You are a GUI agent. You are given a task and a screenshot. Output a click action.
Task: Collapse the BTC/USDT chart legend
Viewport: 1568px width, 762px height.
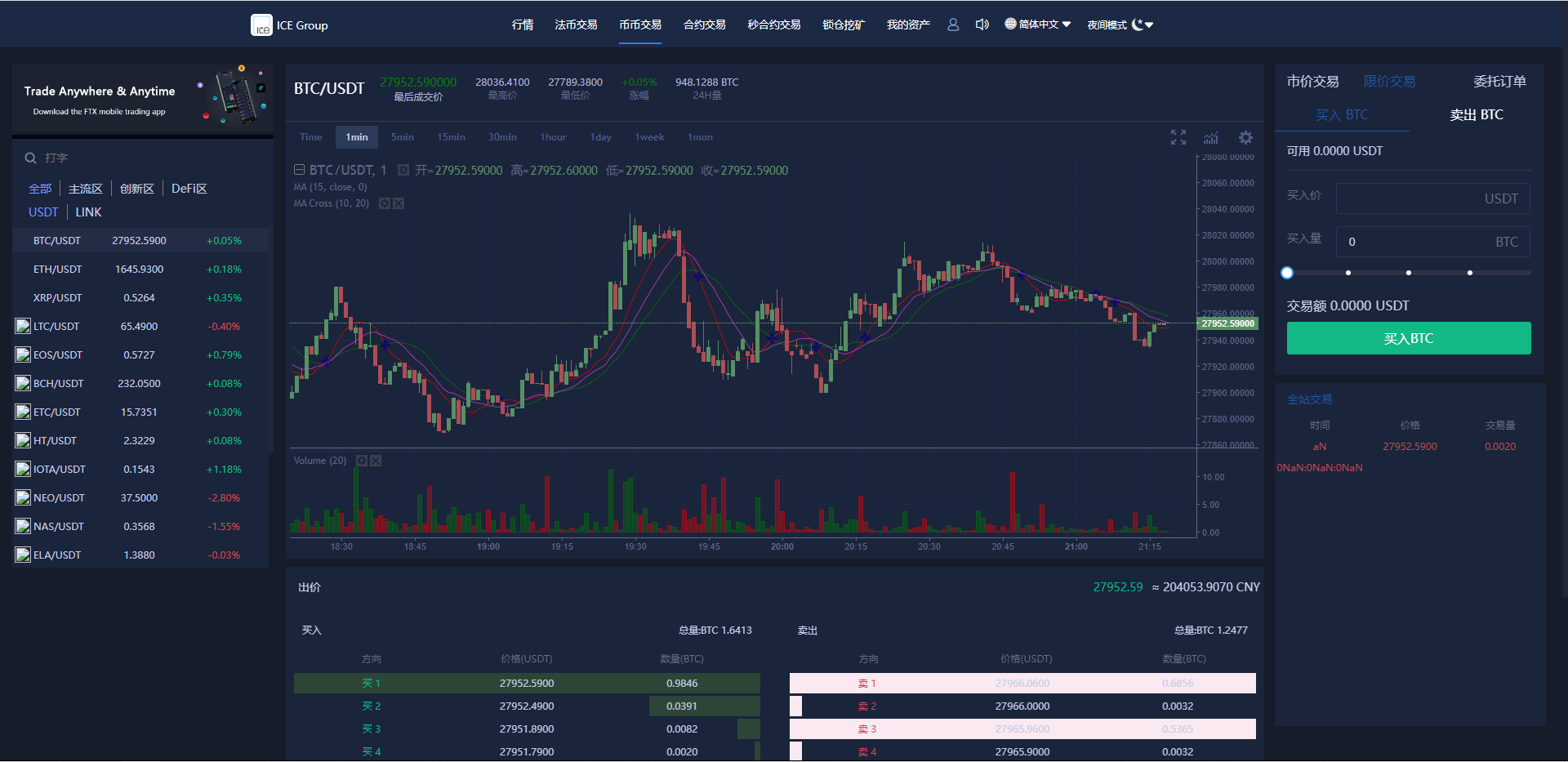(300, 170)
